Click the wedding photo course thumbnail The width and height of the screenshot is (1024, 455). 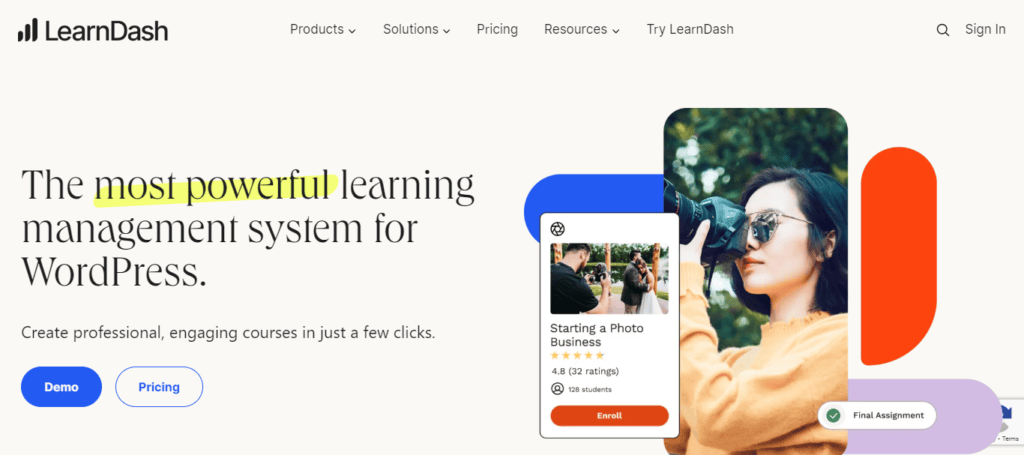[609, 279]
